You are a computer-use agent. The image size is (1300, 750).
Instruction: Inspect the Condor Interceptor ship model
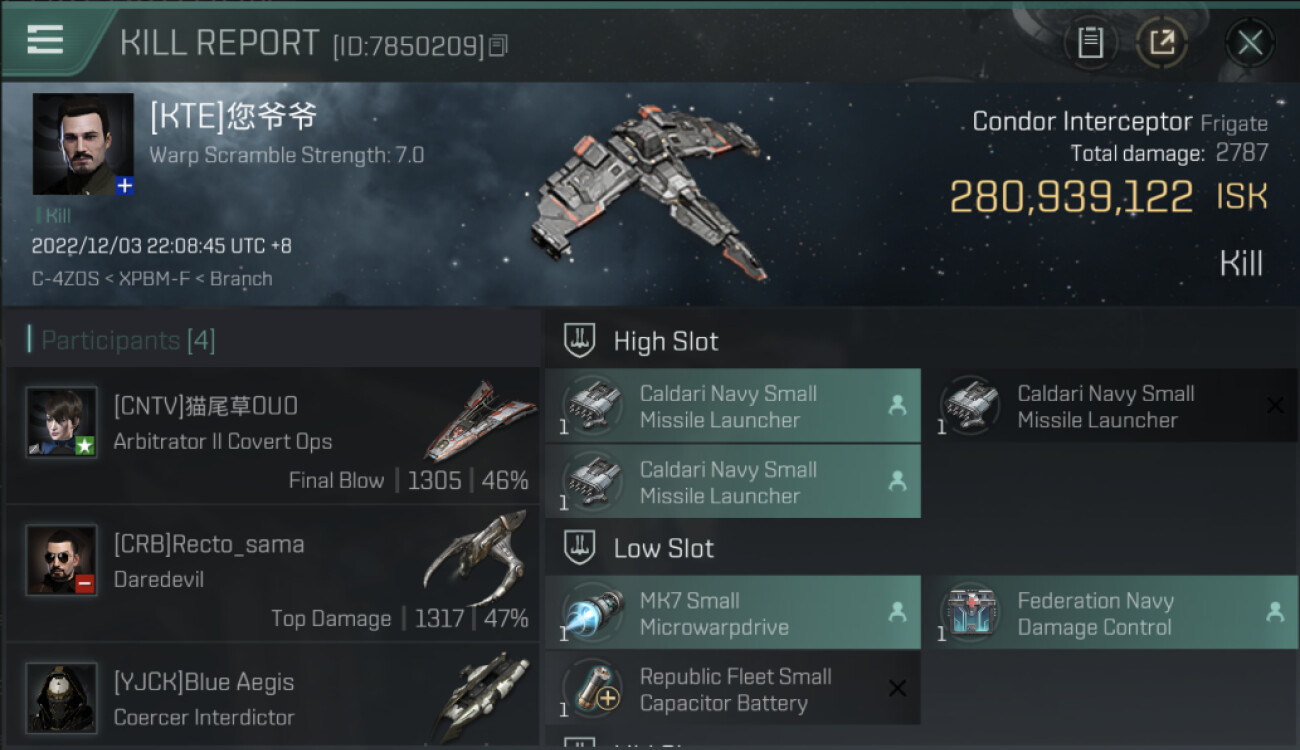coord(650,191)
